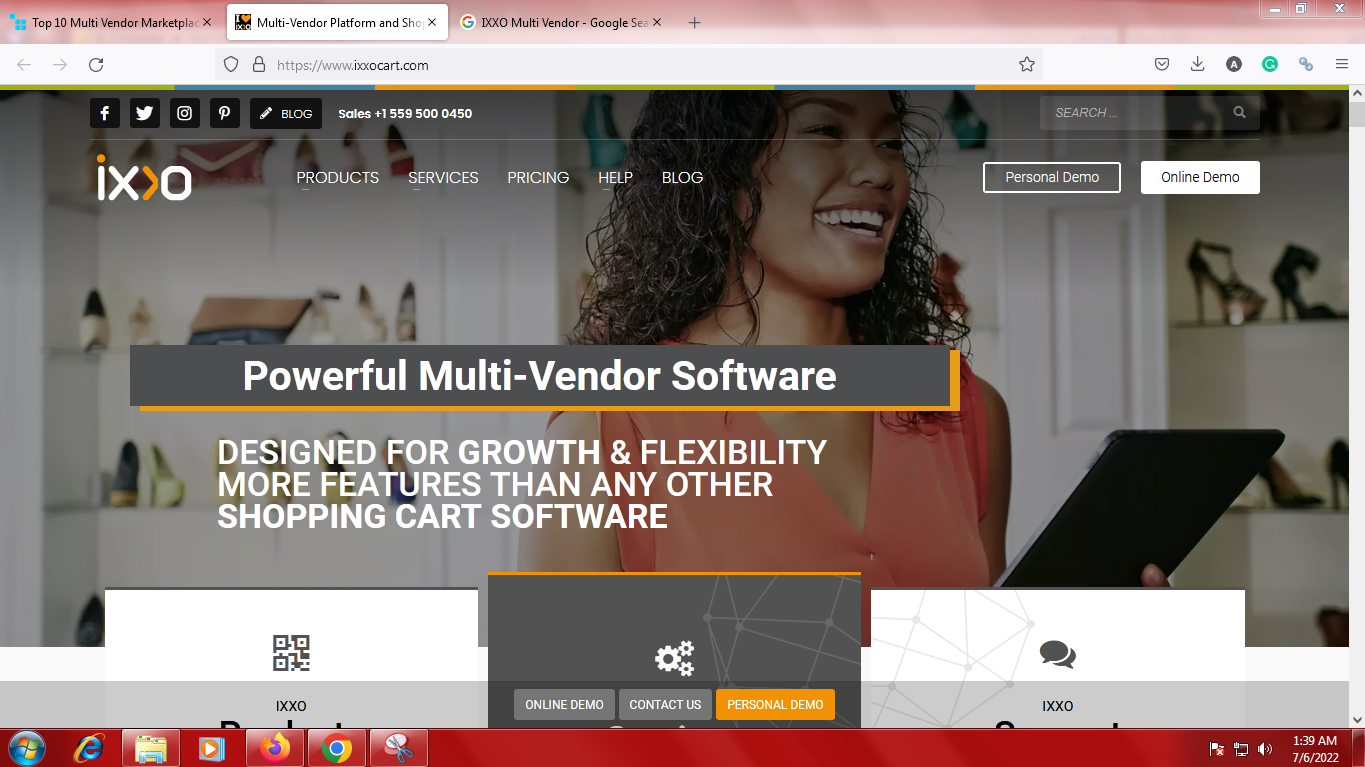
Task: Open the media player taskbar icon
Action: [211, 748]
